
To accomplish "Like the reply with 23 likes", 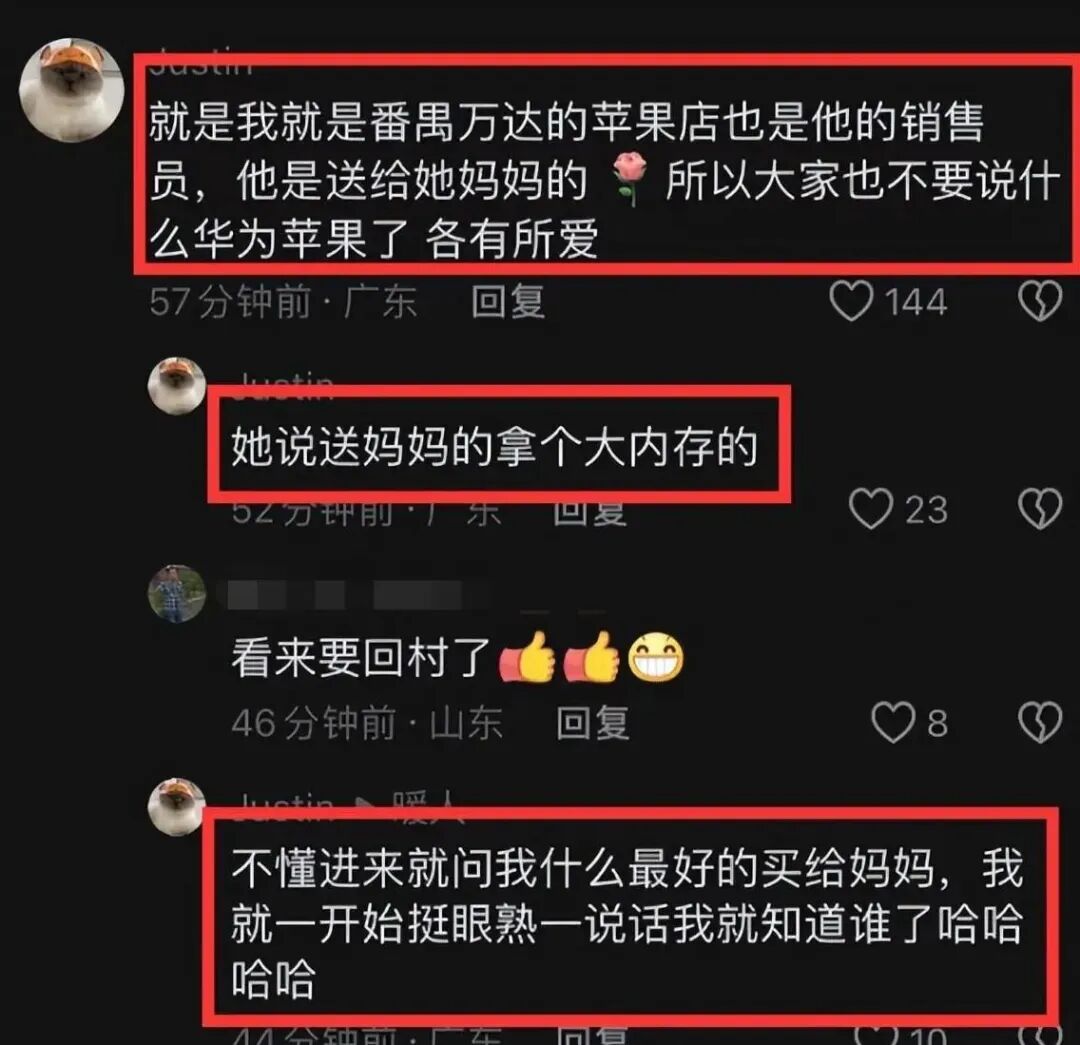I will tap(871, 509).
